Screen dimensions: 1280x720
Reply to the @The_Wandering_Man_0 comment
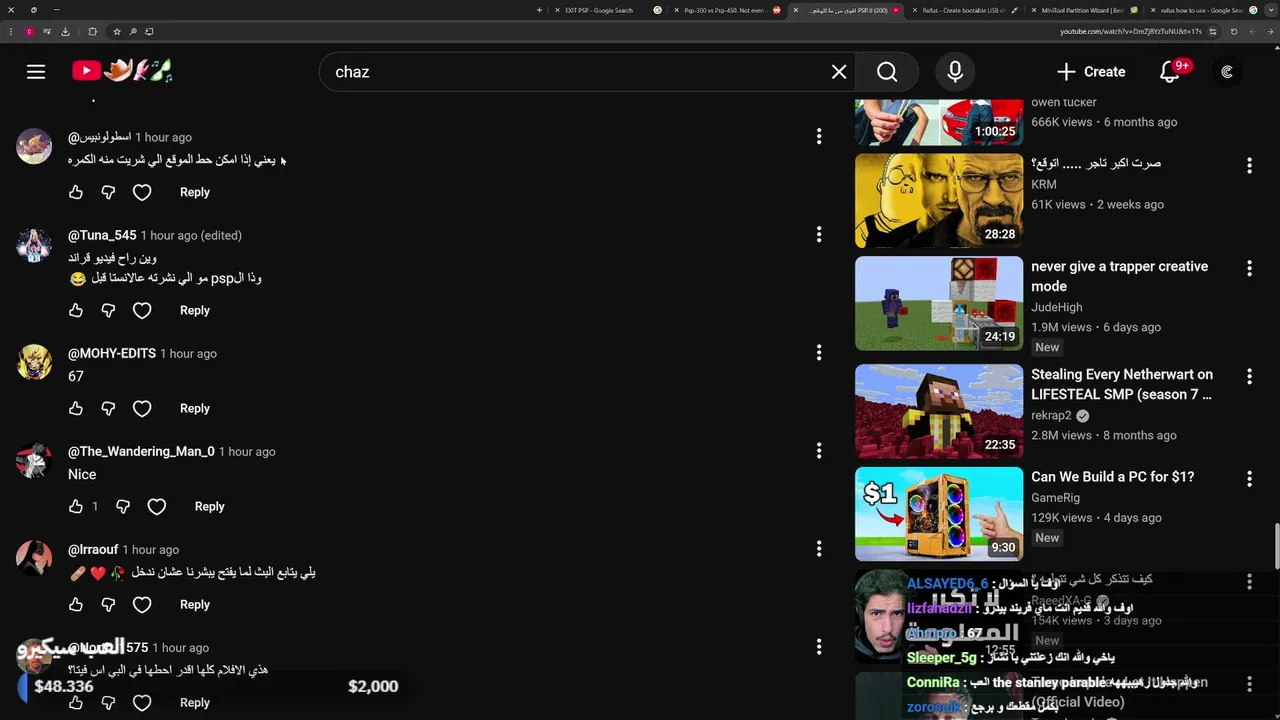[209, 506]
